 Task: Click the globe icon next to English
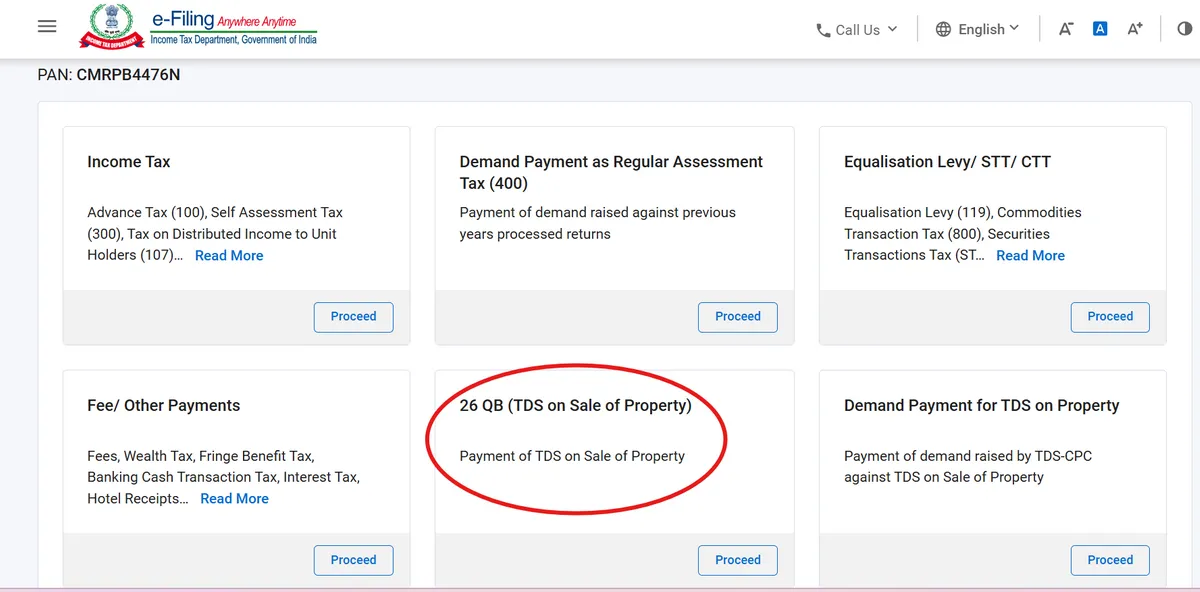(944, 29)
